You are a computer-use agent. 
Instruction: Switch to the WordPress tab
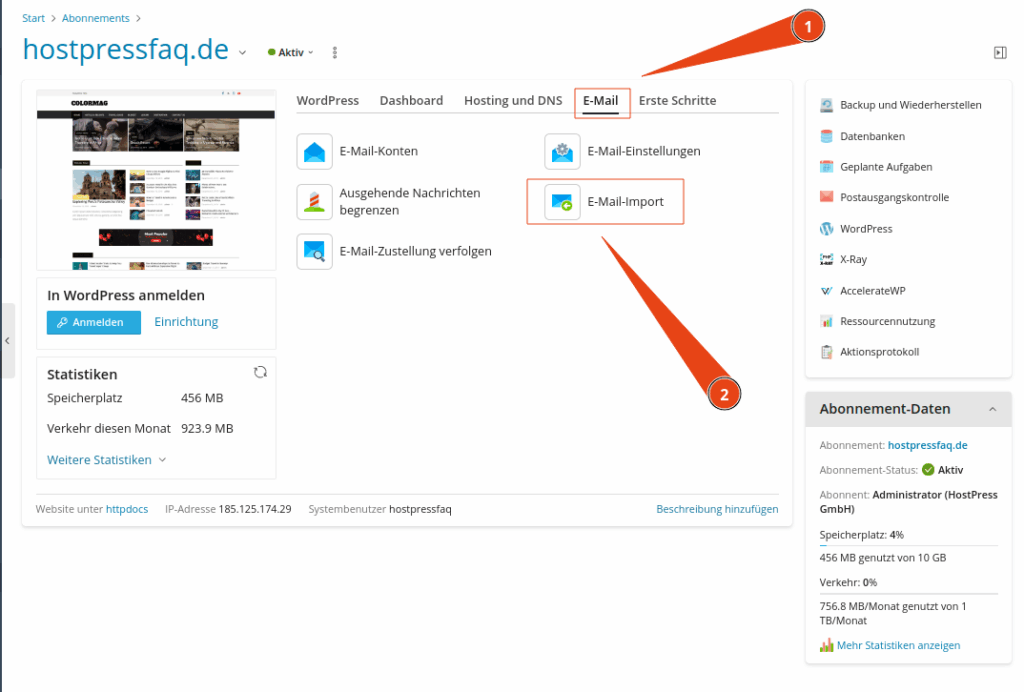pos(328,101)
